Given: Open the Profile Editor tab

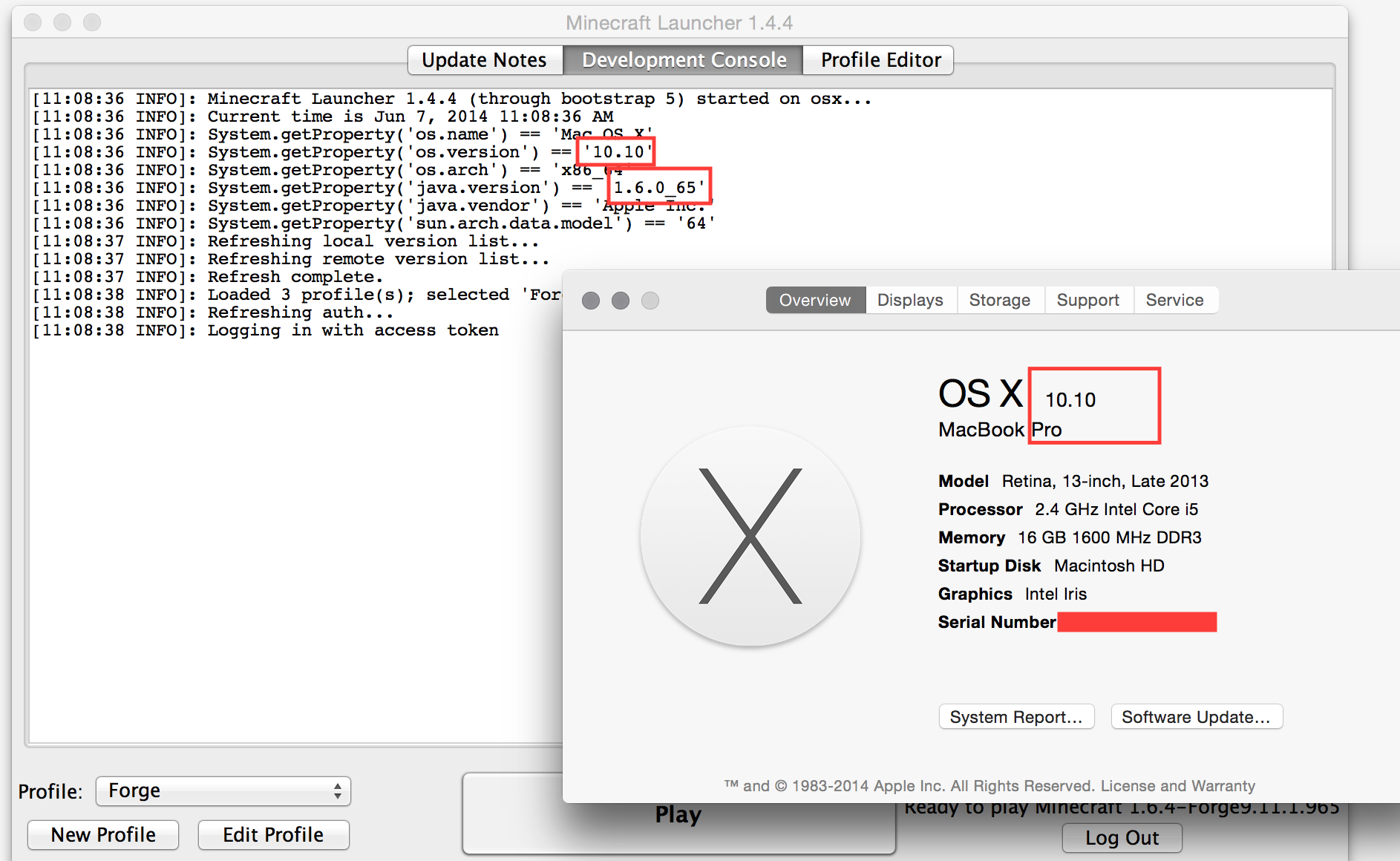Looking at the screenshot, I should coord(880,60).
